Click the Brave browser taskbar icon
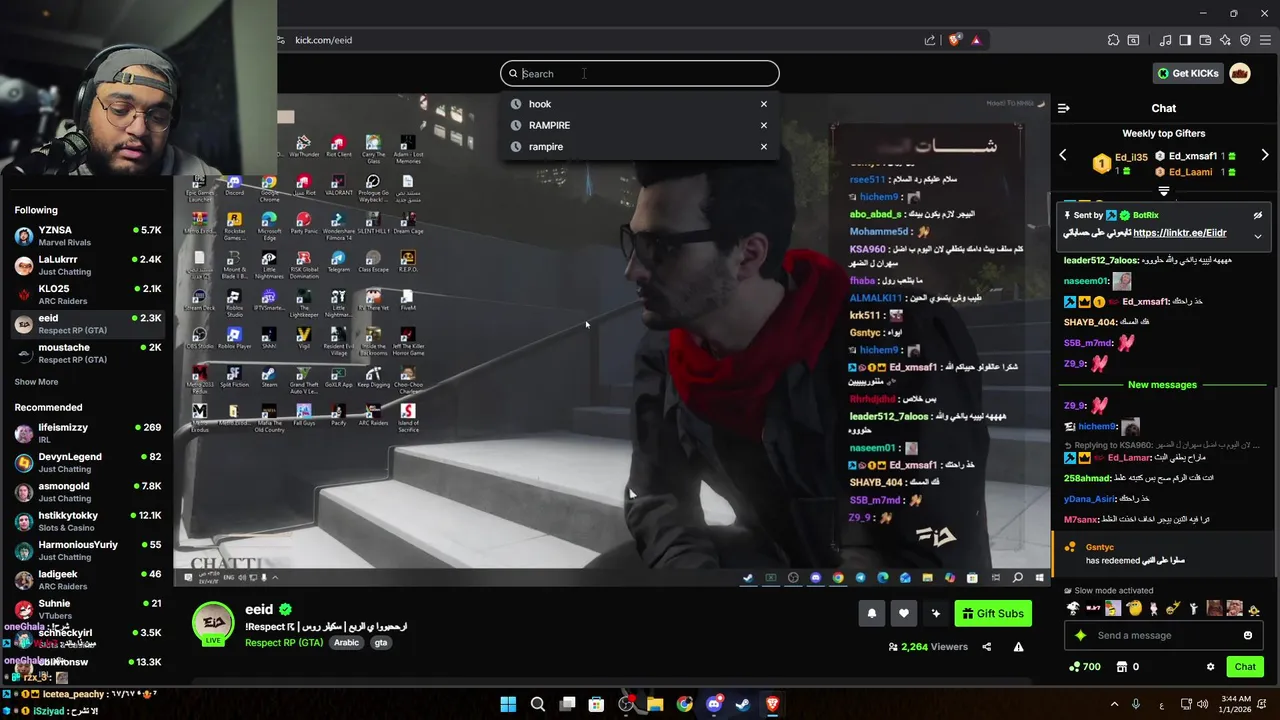This screenshot has width=1280, height=720. pos(772,704)
